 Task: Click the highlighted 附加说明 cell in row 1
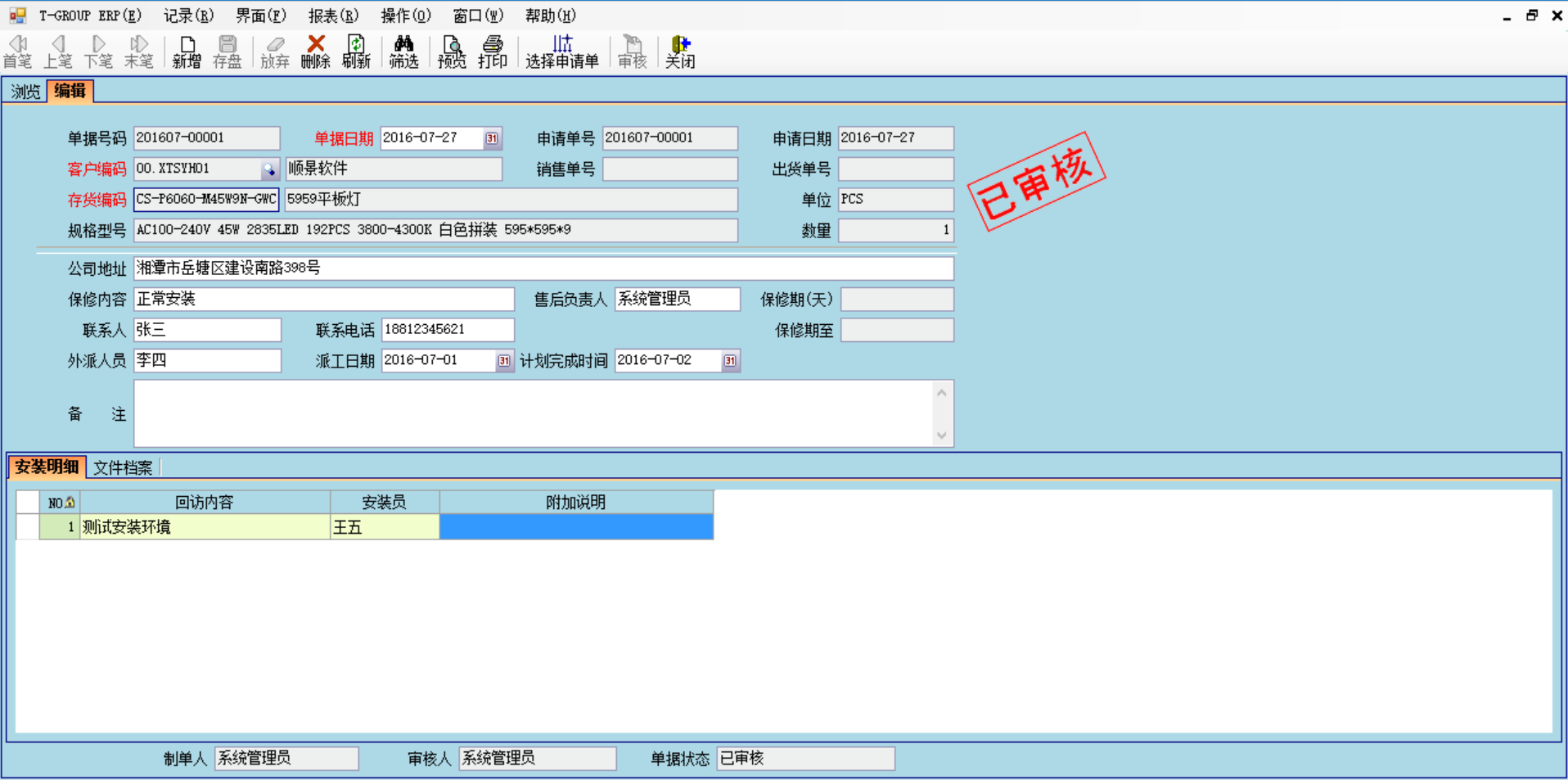576,527
